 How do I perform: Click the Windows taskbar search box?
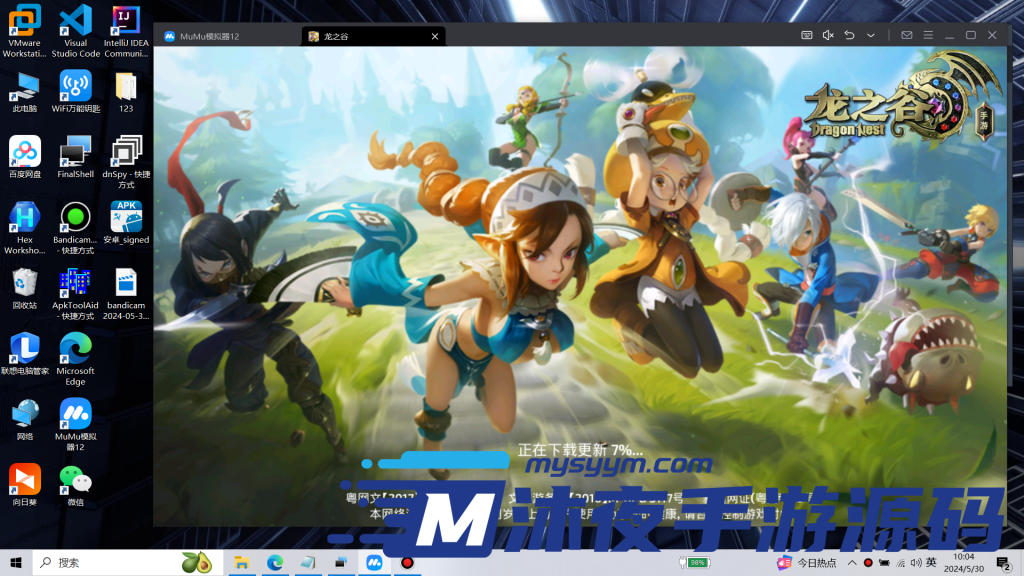[110, 563]
